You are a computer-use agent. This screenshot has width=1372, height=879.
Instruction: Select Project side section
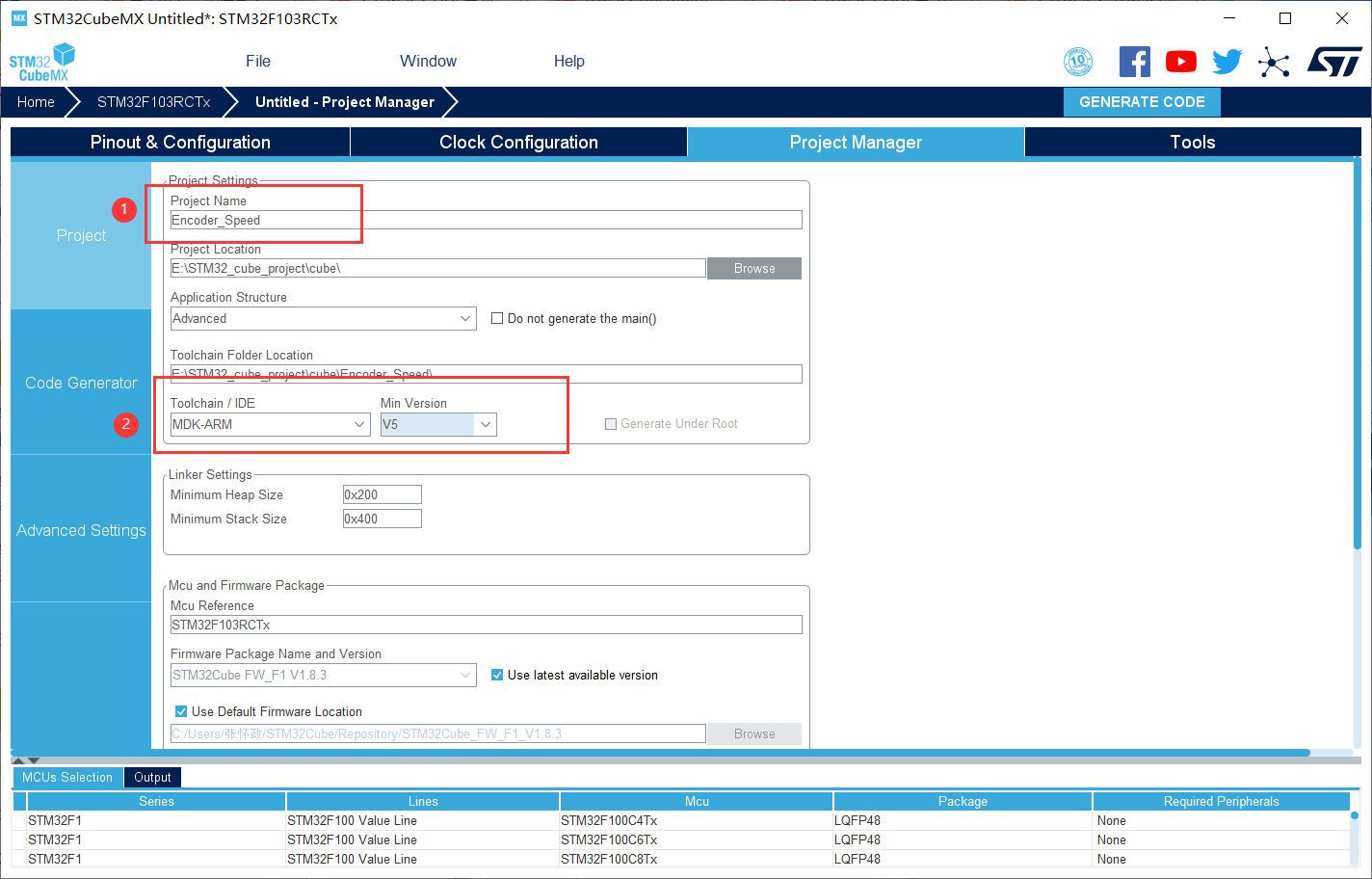[x=81, y=235]
